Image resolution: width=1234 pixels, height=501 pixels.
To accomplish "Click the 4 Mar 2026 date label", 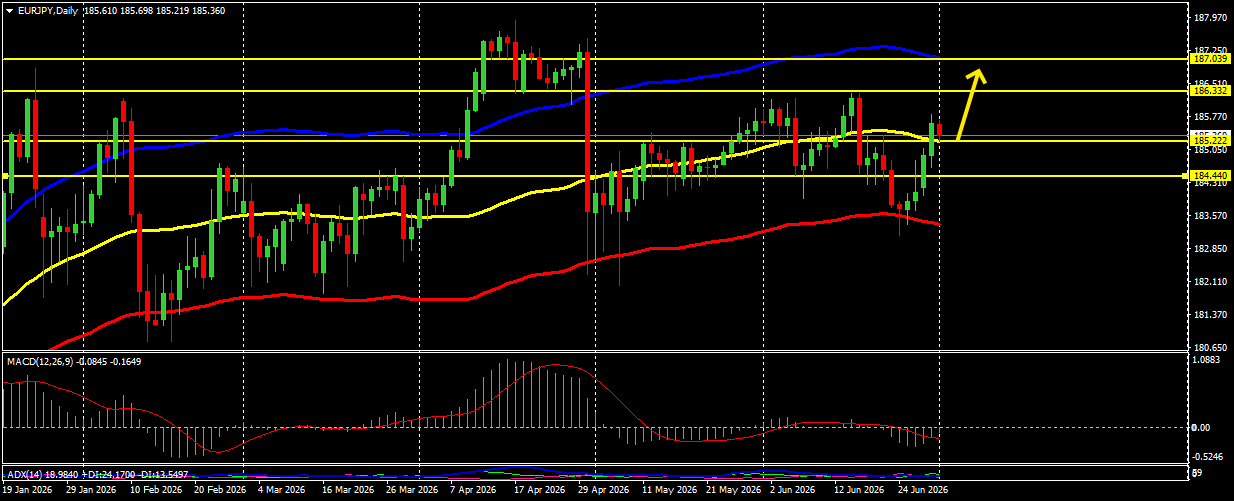I will point(281,491).
